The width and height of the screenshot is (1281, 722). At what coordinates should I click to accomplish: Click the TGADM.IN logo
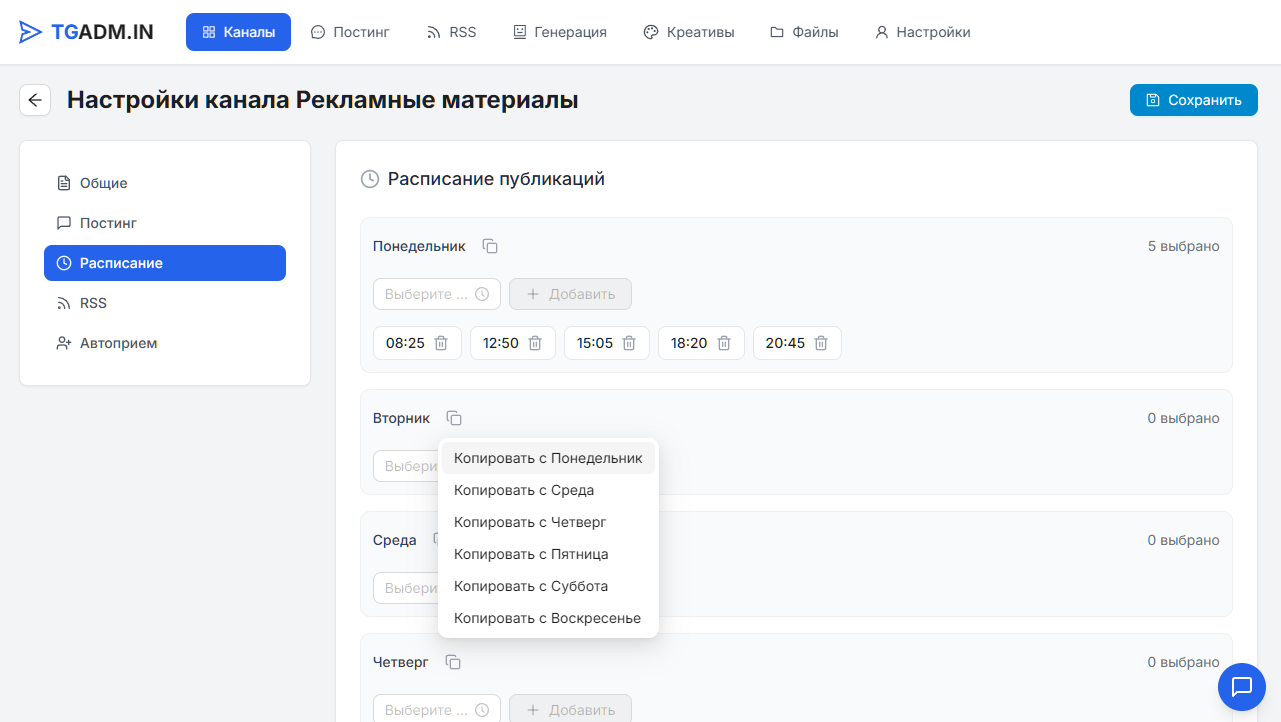87,32
